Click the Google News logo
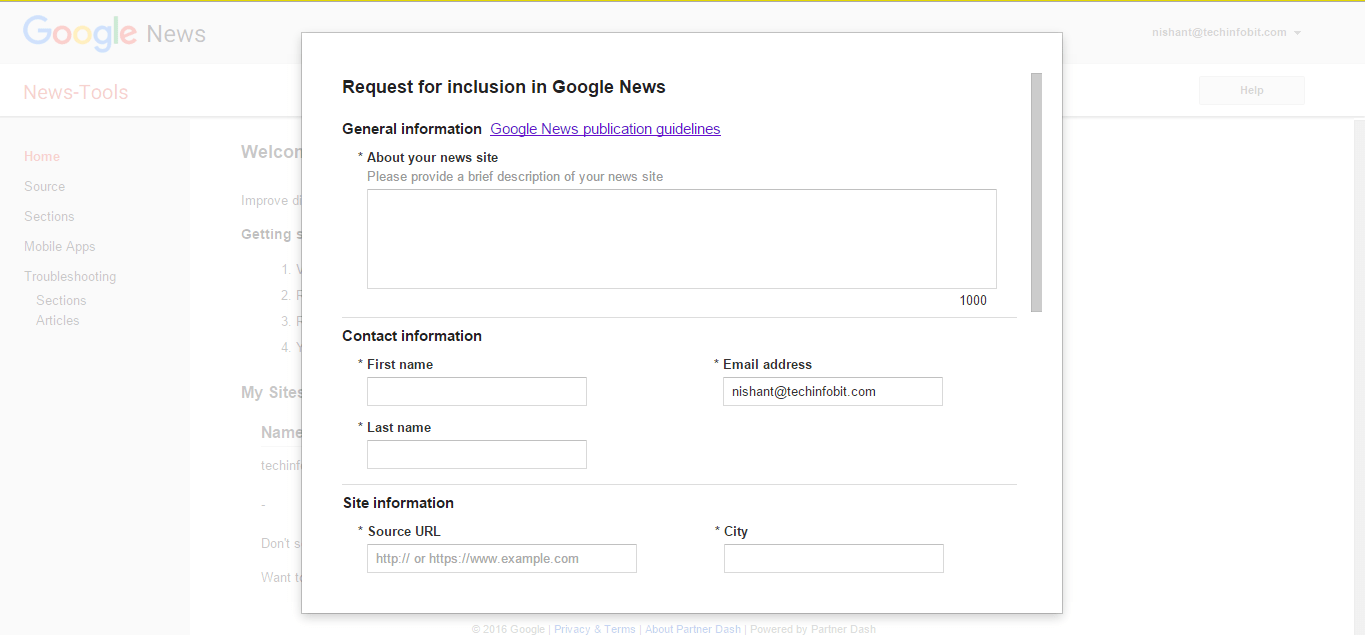 pos(113,32)
